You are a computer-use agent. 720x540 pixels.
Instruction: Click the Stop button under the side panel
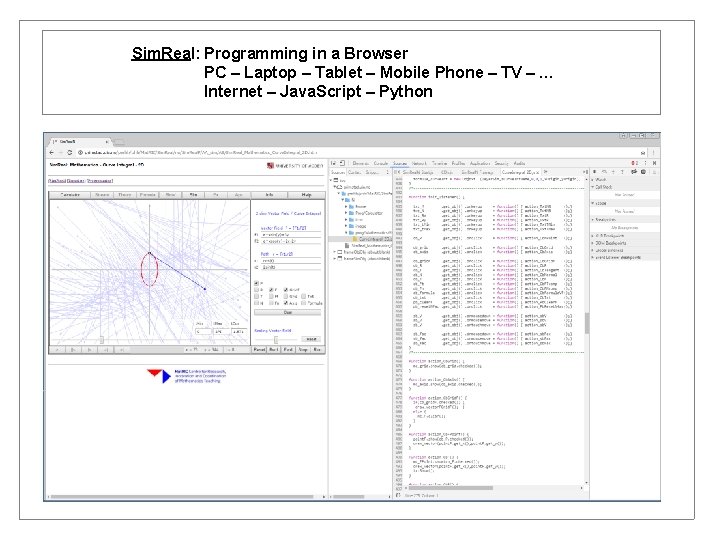303,349
